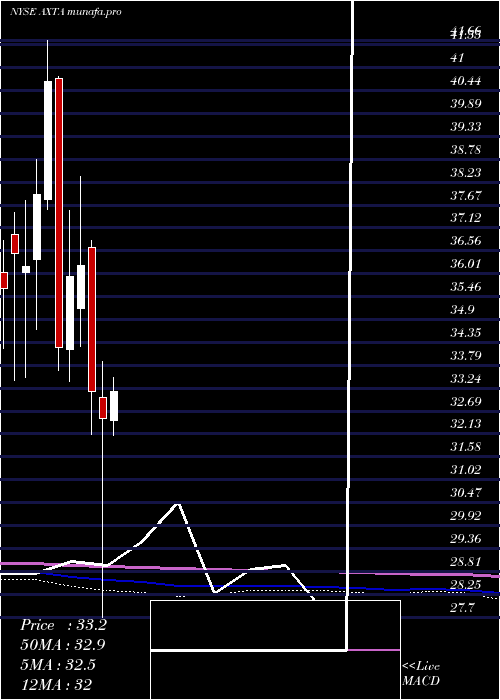The image size is (500, 700).
Task: Click the last white candlestick near 32.69
Action: 114,406
